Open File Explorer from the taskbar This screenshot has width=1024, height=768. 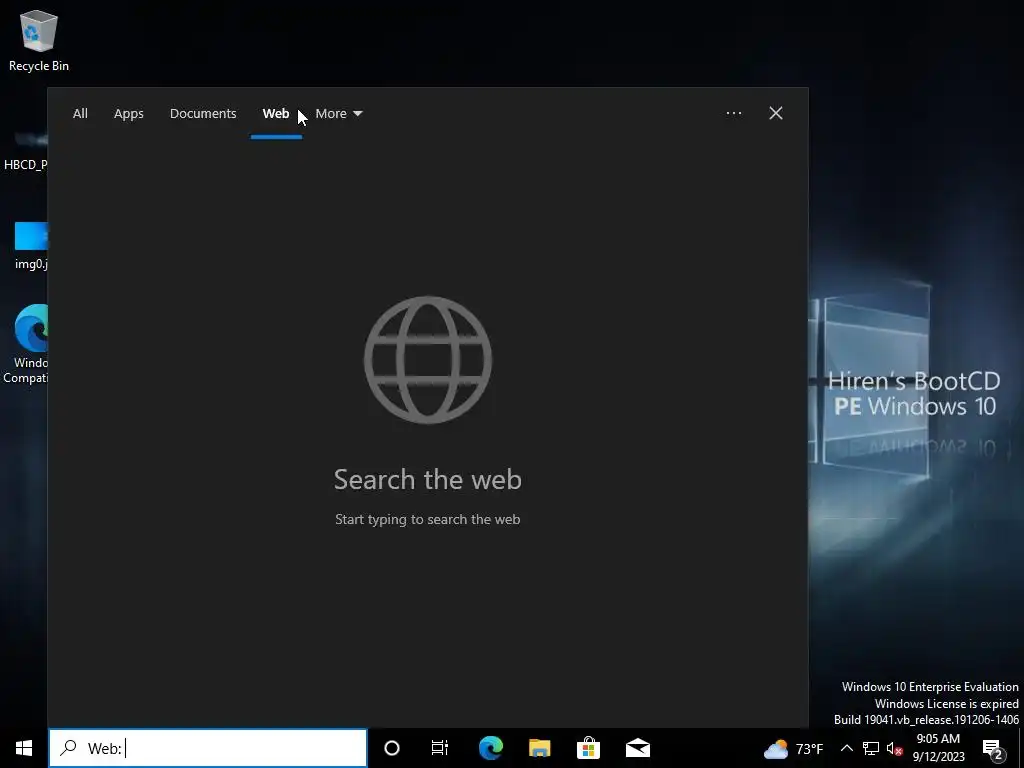pyautogui.click(x=539, y=748)
